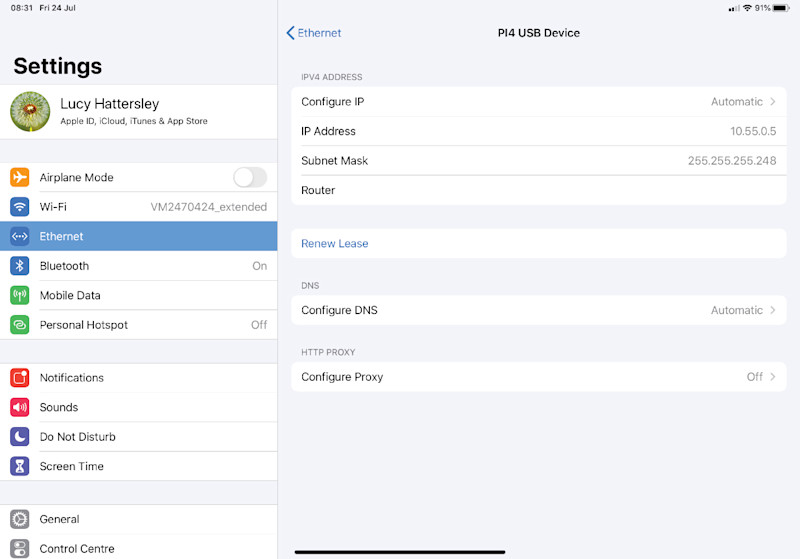Image resolution: width=800 pixels, height=559 pixels.
Task: Toggle the Airplane Mode switch
Action: (x=250, y=177)
